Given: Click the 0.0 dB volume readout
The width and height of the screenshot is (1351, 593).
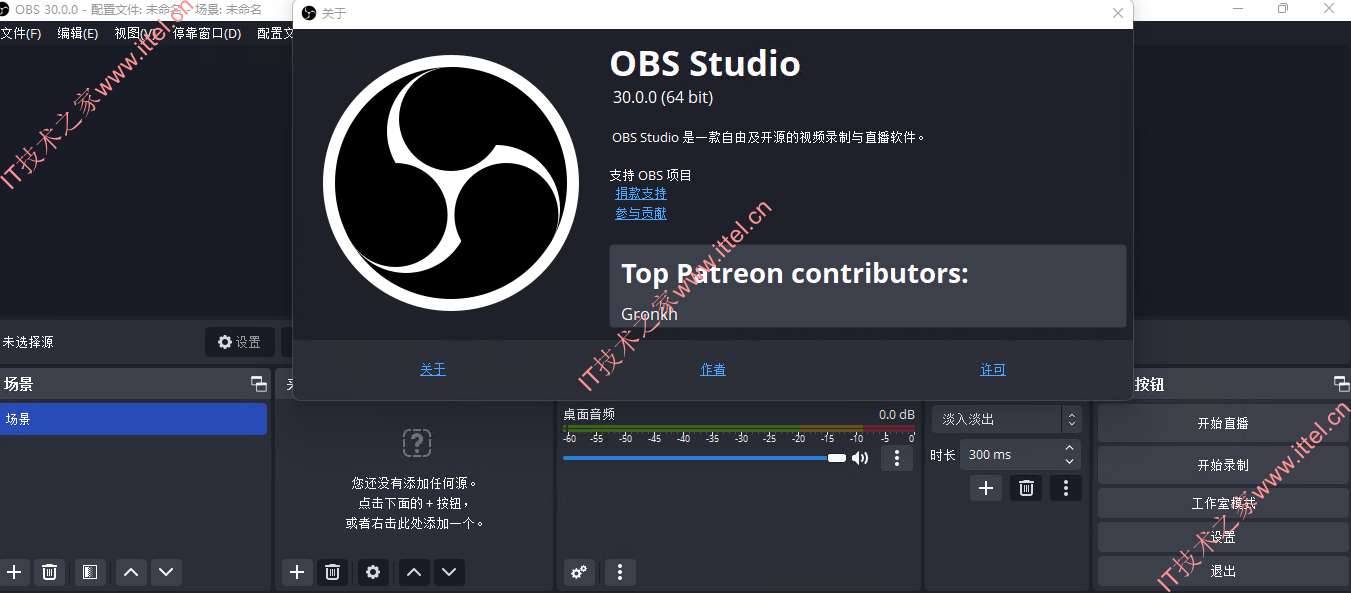Looking at the screenshot, I should (896, 414).
